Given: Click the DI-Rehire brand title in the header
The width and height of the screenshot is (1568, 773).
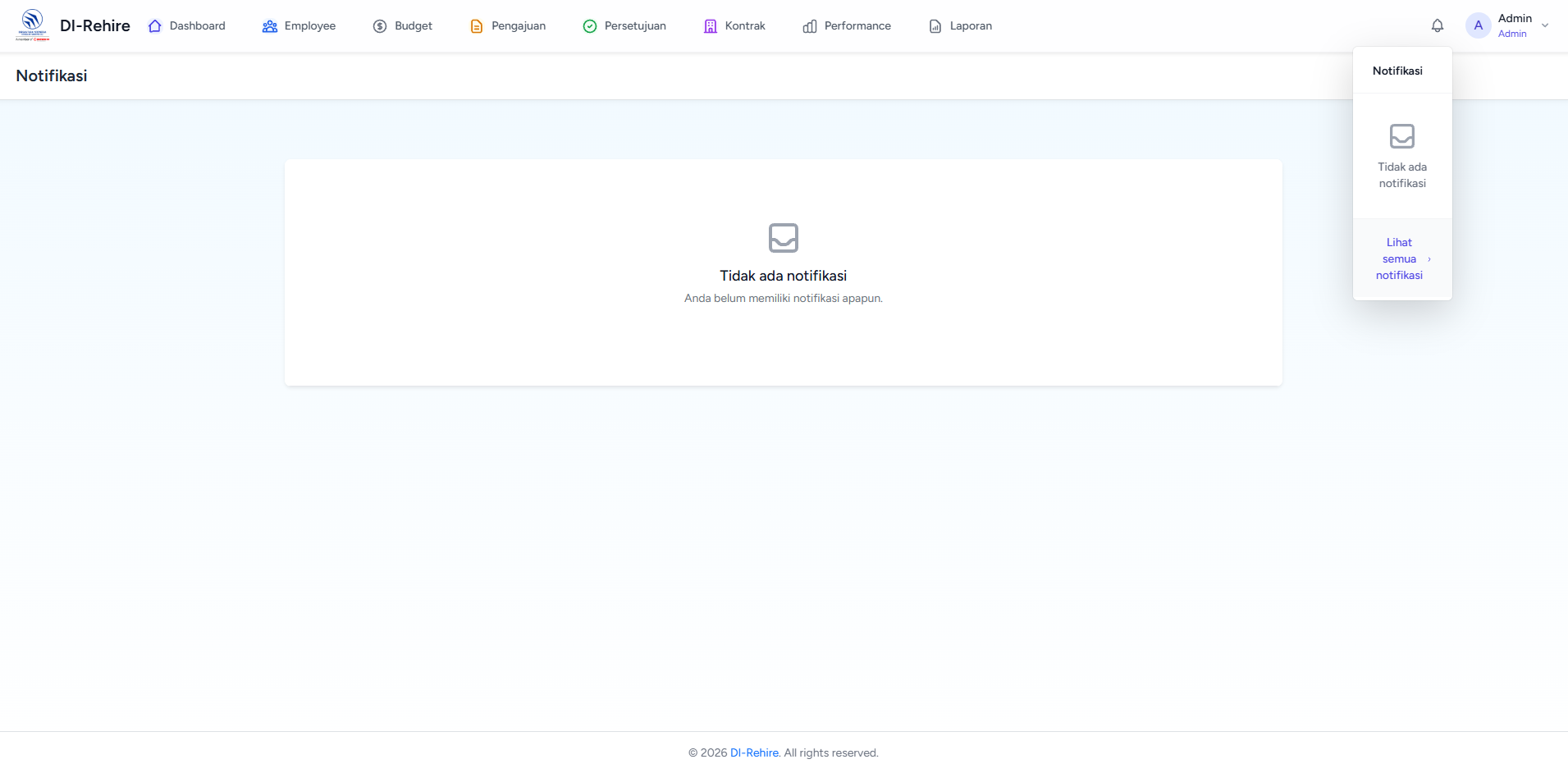Looking at the screenshot, I should (95, 25).
